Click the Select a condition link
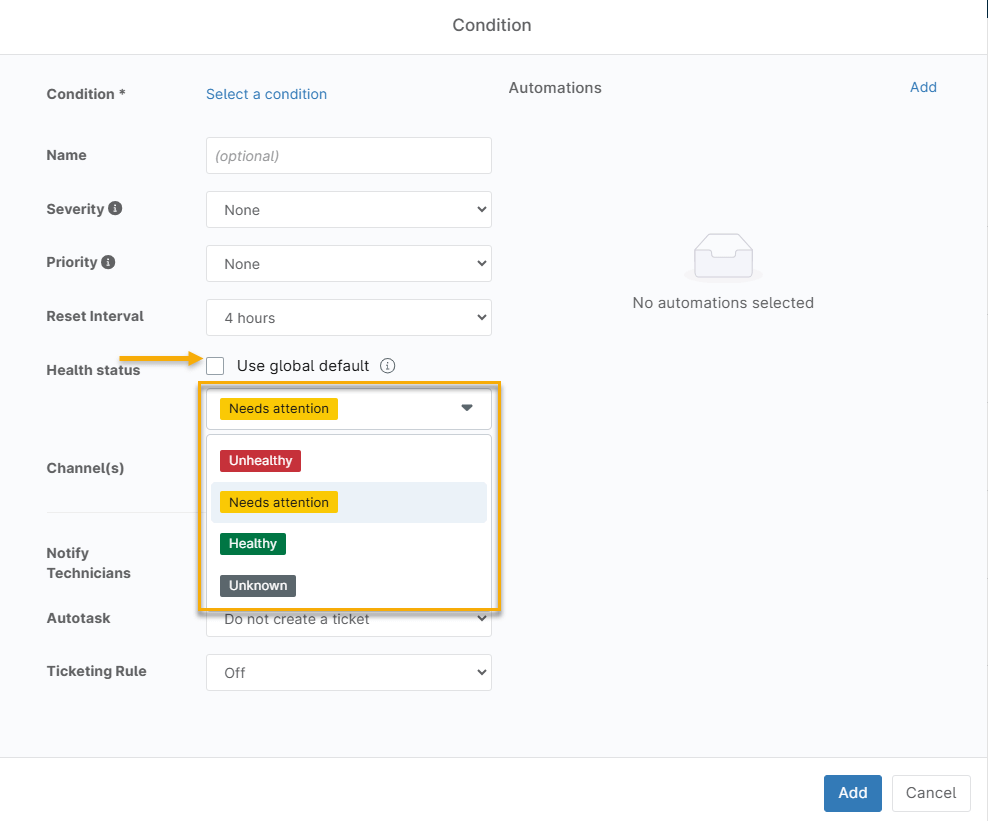Viewport: 988px width, 821px height. click(266, 94)
